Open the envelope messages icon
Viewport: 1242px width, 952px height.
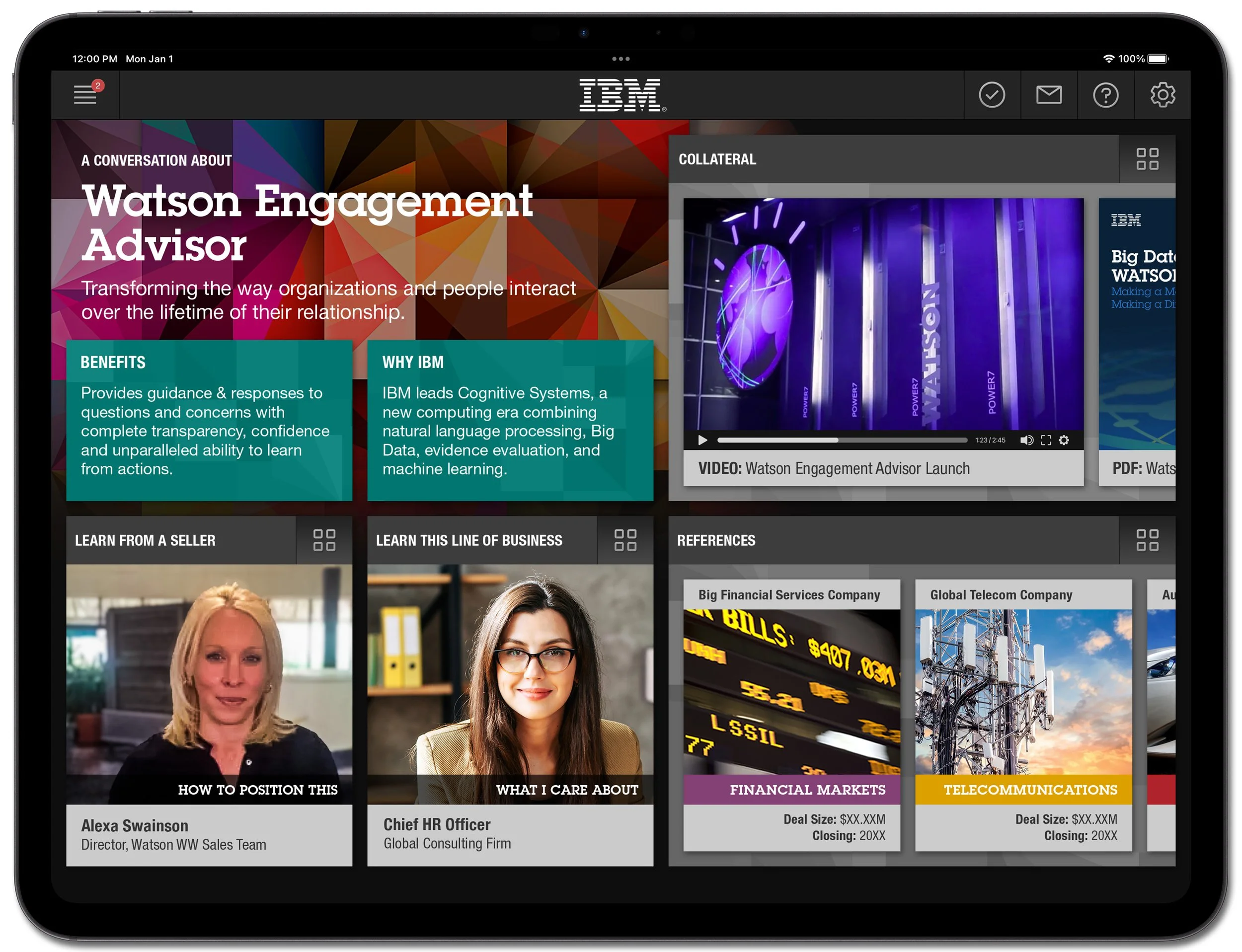[x=1048, y=95]
